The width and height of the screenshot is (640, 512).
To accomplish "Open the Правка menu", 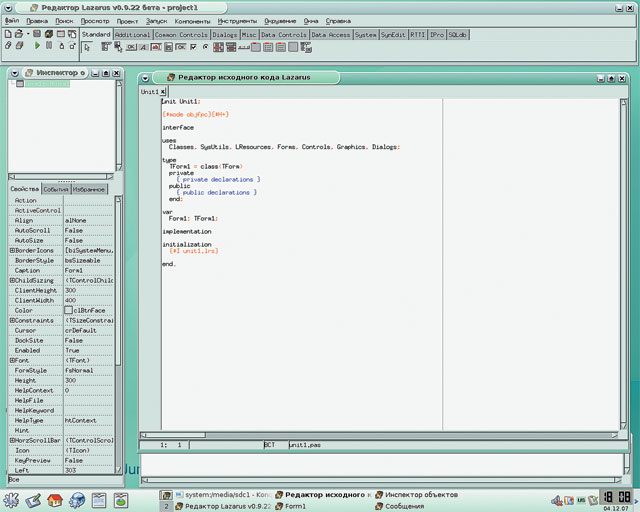I will (37, 21).
